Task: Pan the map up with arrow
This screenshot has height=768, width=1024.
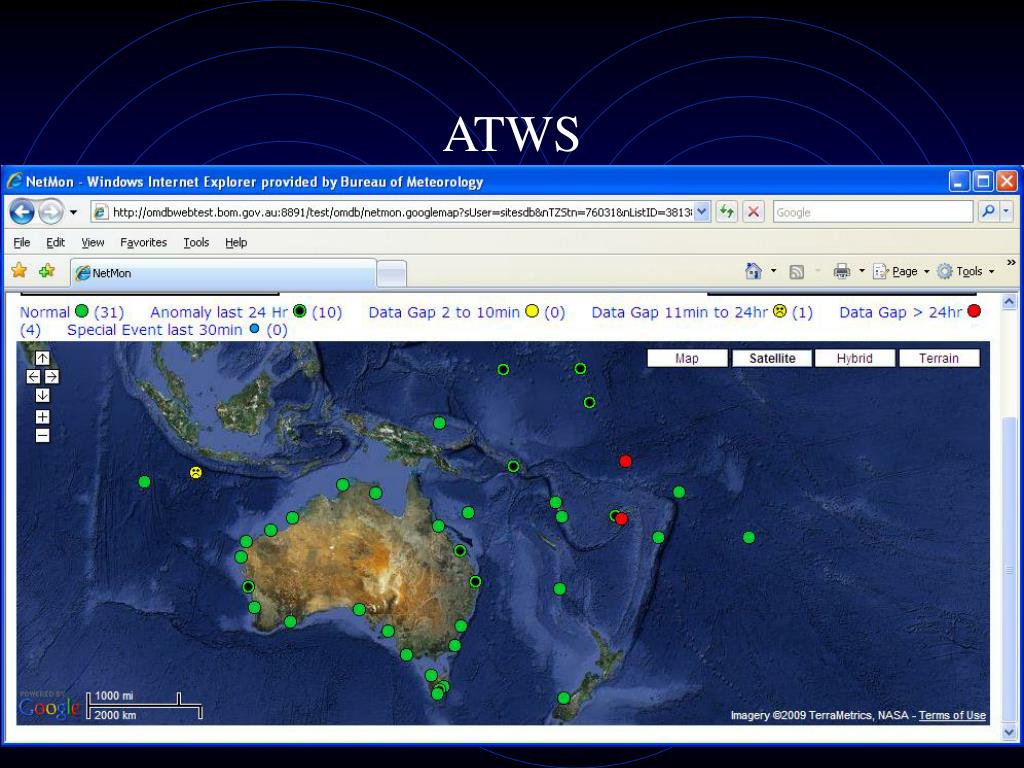Action: (x=42, y=358)
